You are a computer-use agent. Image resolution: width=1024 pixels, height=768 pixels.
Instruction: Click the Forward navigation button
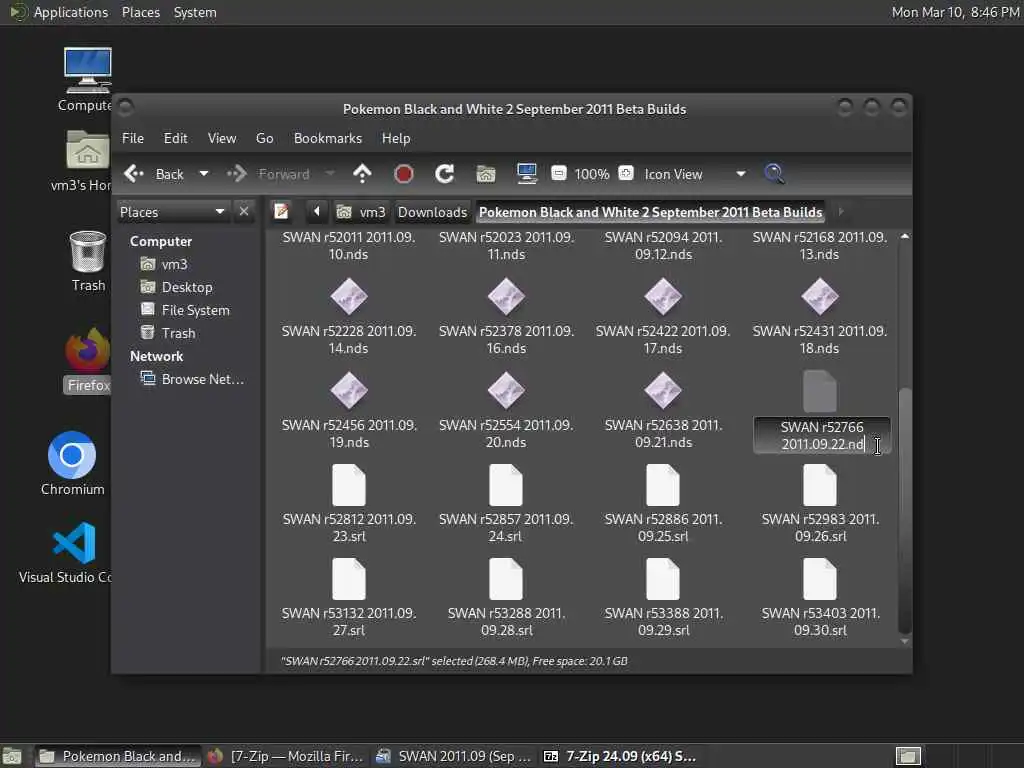[x=268, y=174]
